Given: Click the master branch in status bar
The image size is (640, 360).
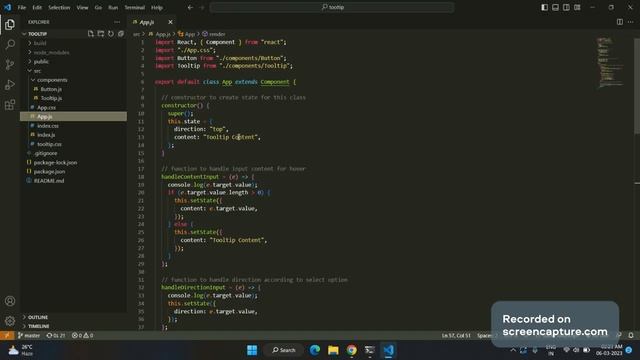Looking at the screenshot, I should pos(29,336).
